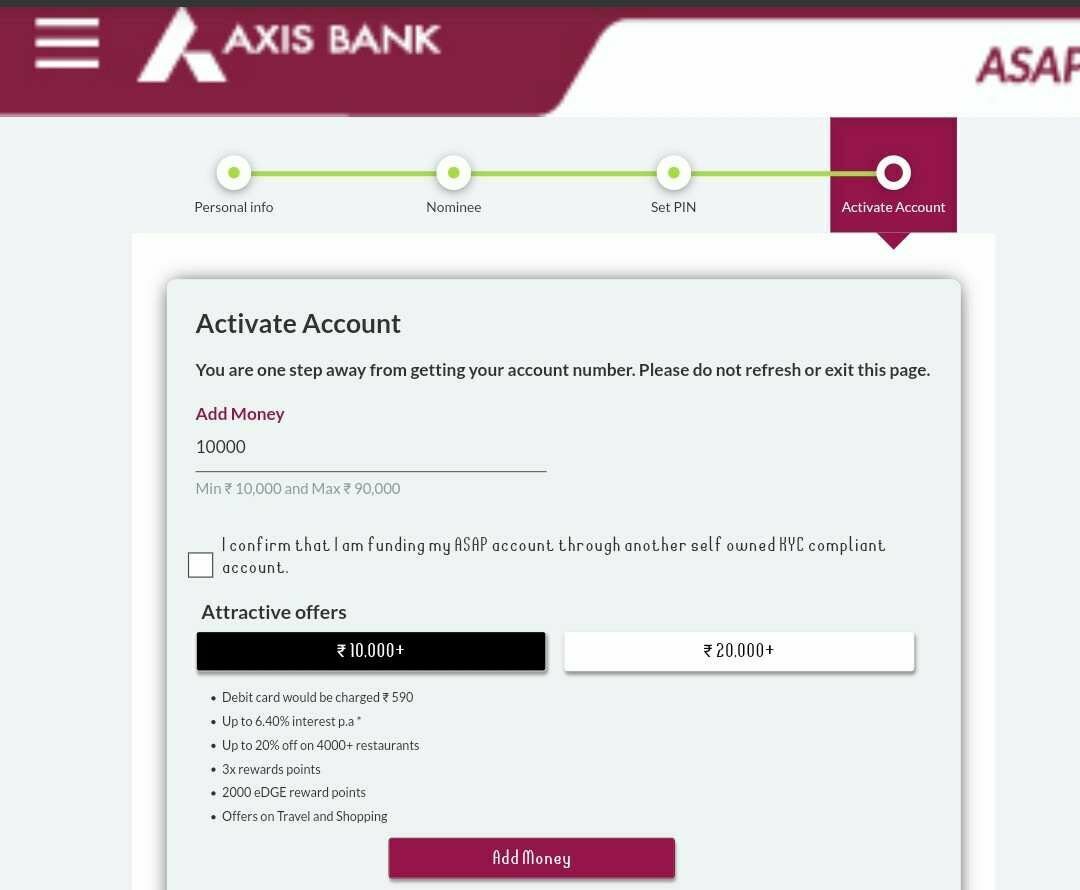Click the debit card charge bullet point
The width and height of the screenshot is (1080, 890).
[318, 697]
